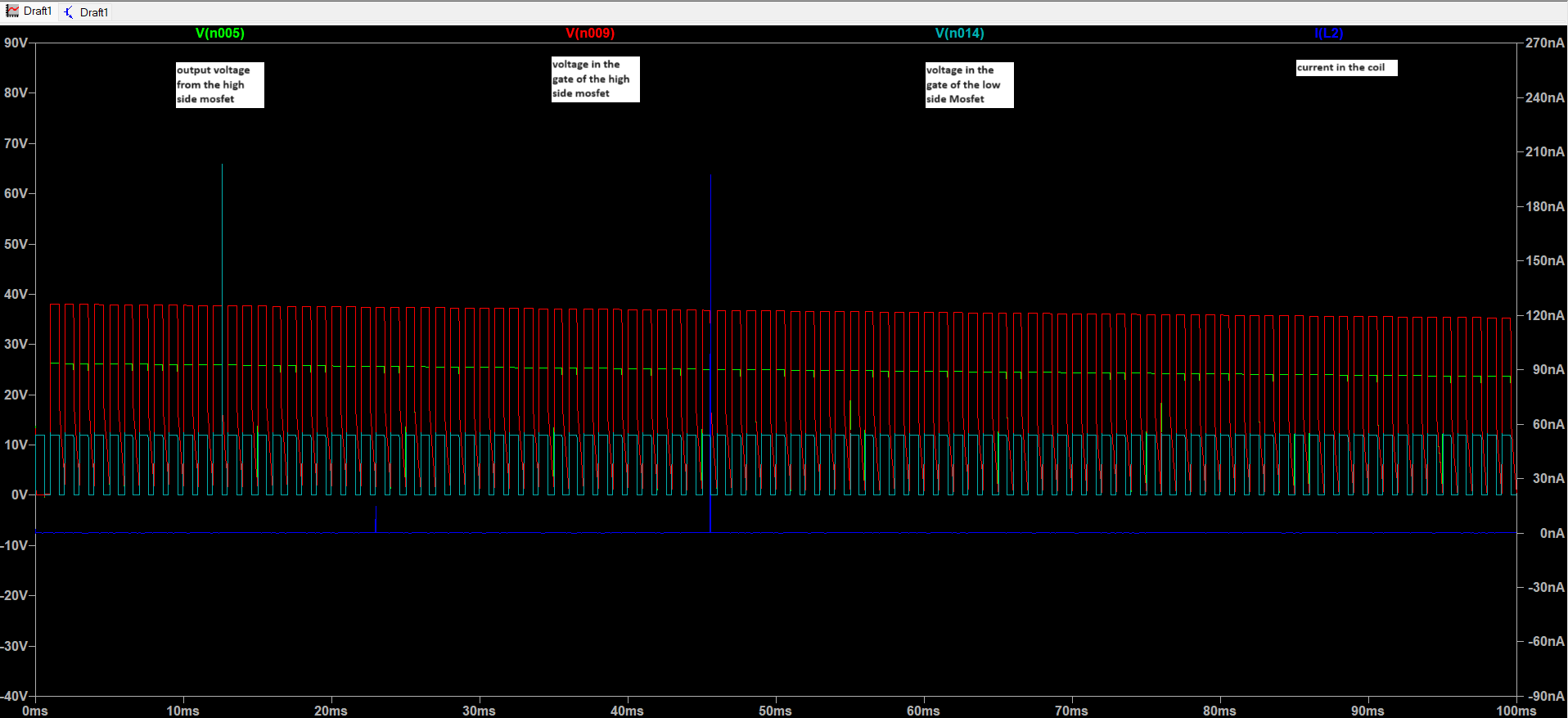Select the Draft1 waveform plot tab
This screenshot has height=718, width=1568.
coord(29,11)
